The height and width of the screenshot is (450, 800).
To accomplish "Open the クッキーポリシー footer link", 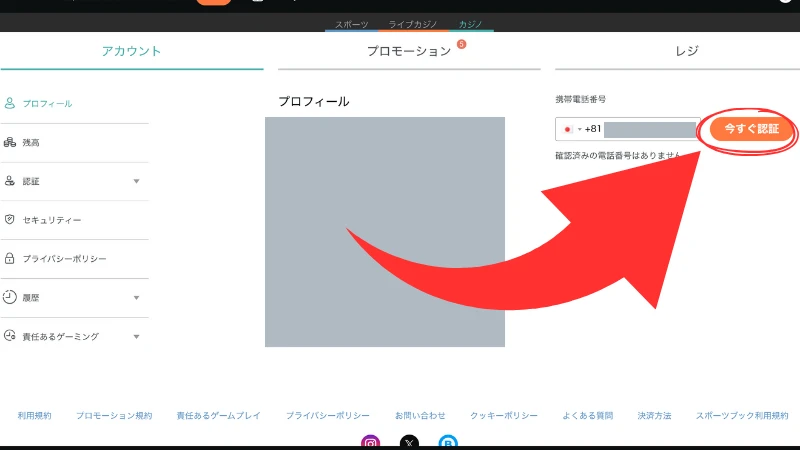I will pyautogui.click(x=504, y=415).
